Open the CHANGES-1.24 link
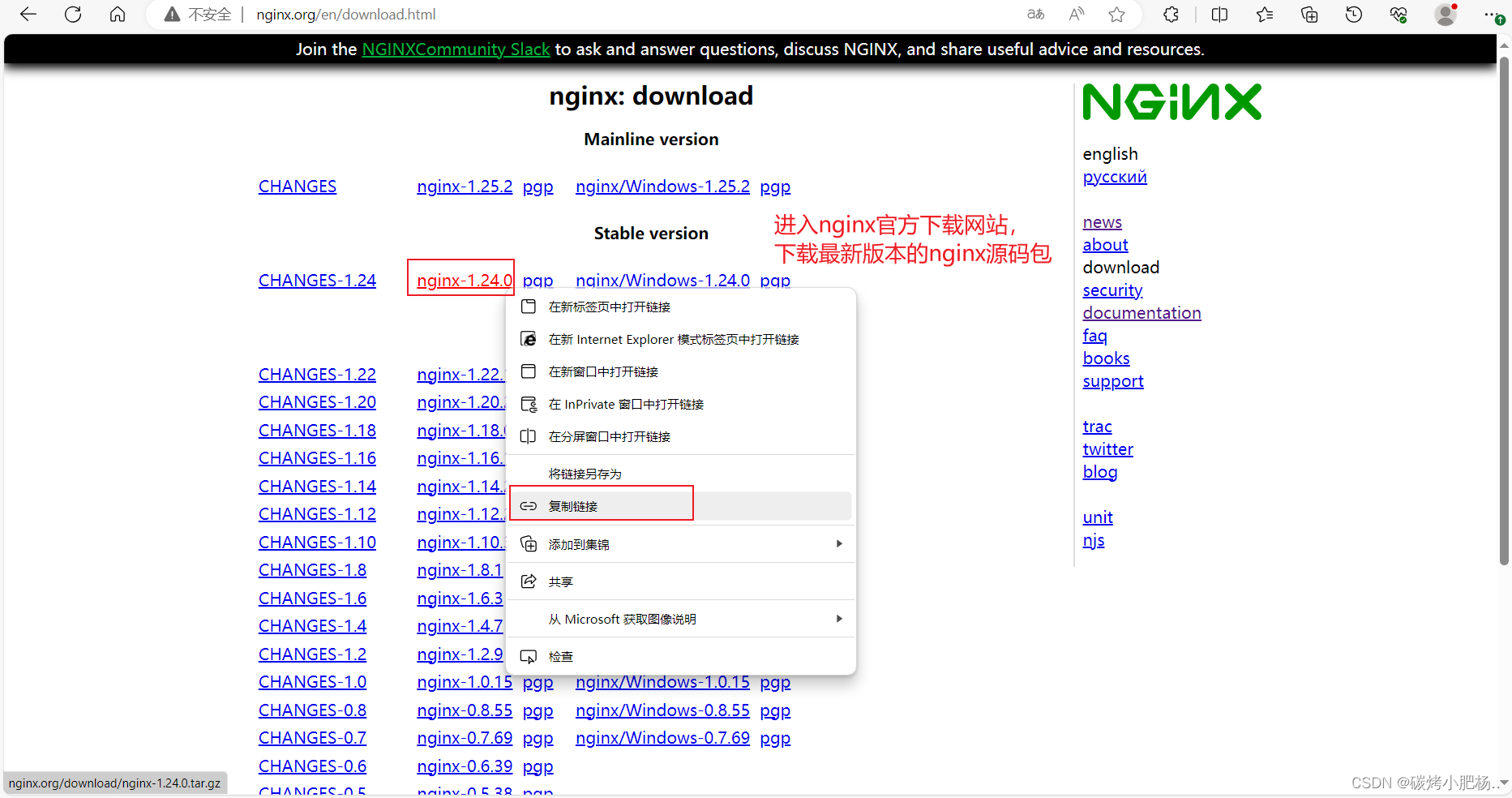This screenshot has width=1512, height=798. (317, 281)
